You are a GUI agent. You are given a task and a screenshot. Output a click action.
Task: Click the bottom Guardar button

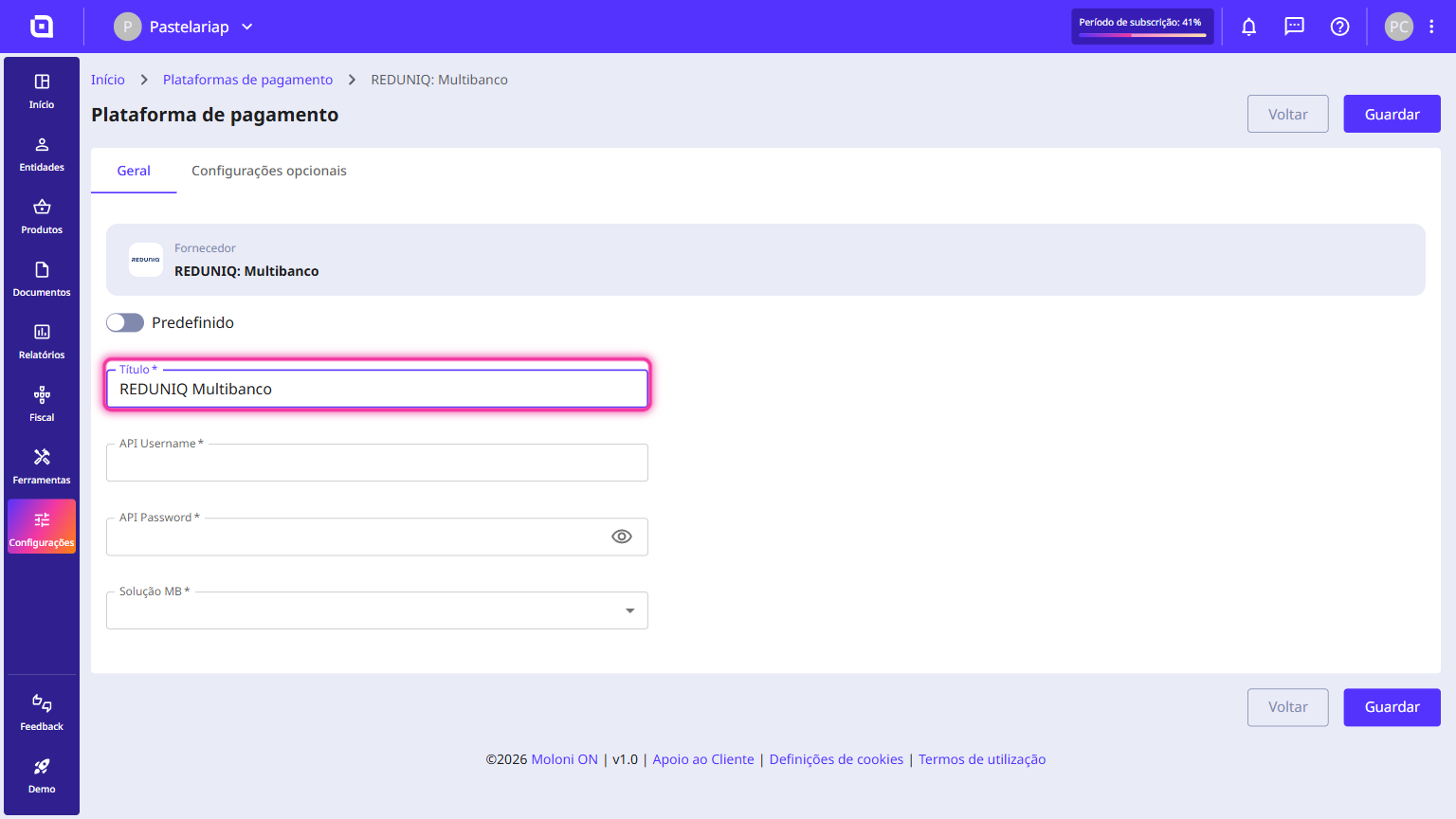pyautogui.click(x=1392, y=707)
